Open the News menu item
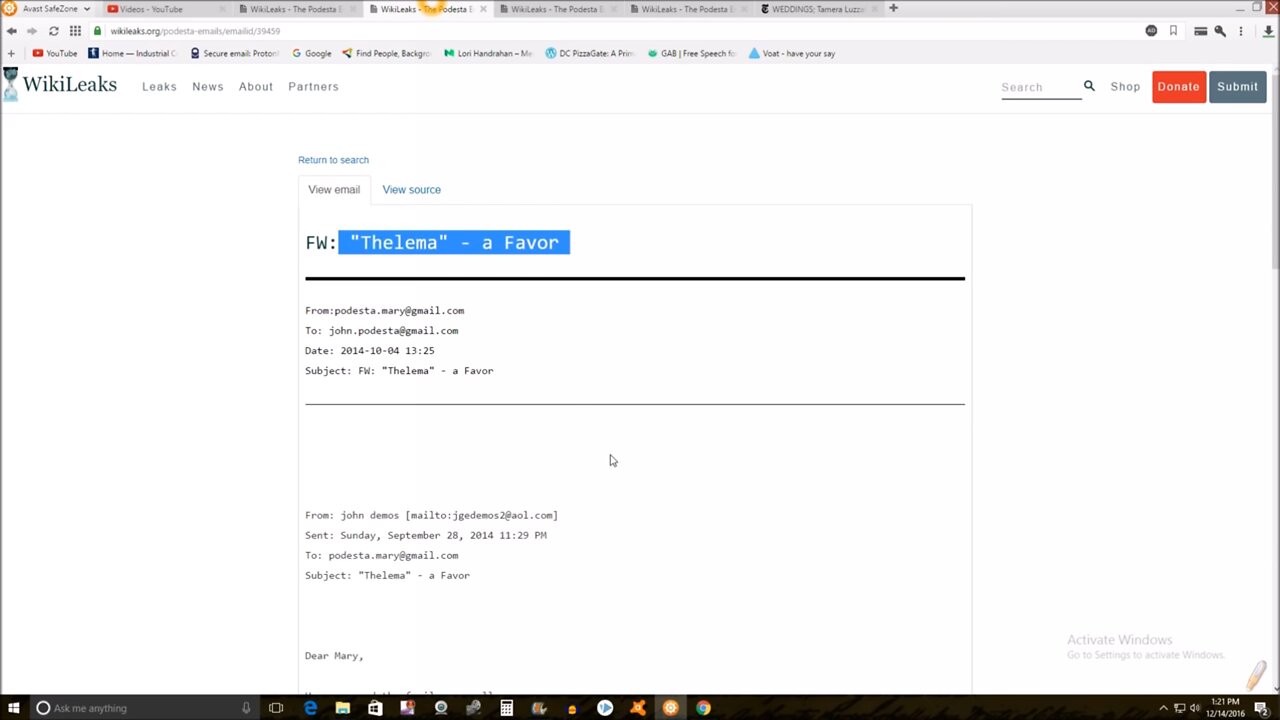The width and height of the screenshot is (1280, 720). [x=208, y=86]
